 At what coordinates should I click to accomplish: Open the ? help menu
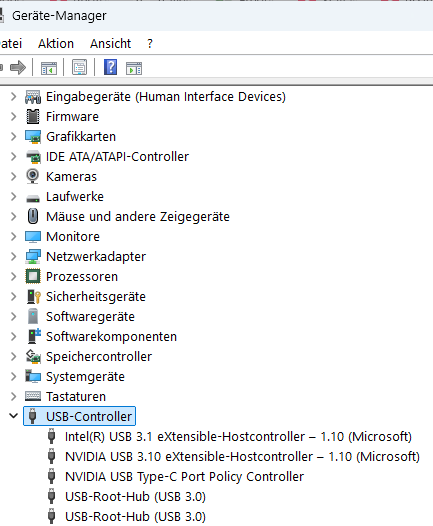coord(150,44)
